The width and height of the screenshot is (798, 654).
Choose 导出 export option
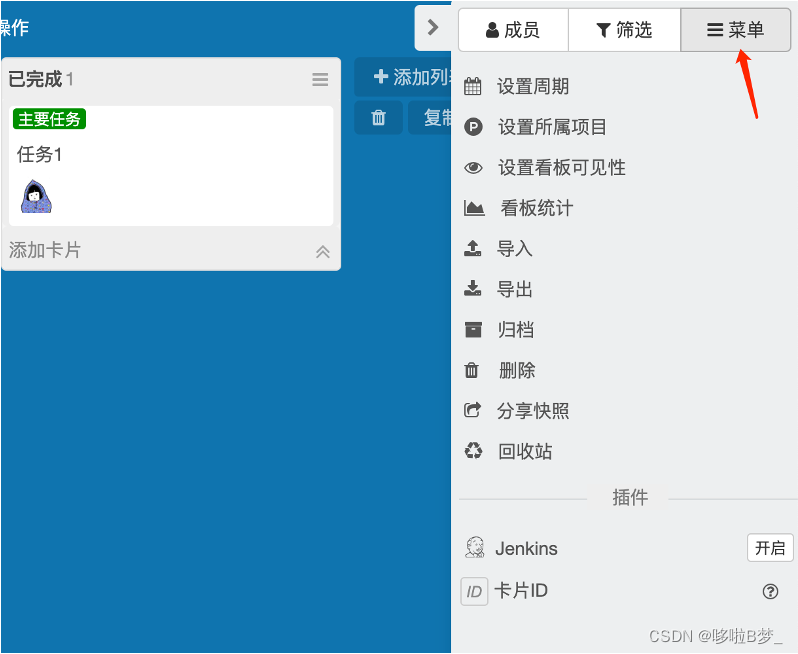click(x=515, y=289)
